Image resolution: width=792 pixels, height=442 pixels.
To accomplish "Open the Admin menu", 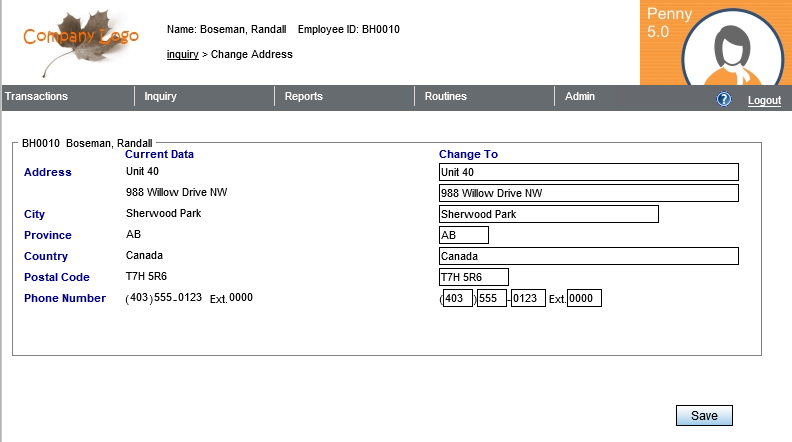I will [x=579, y=97].
